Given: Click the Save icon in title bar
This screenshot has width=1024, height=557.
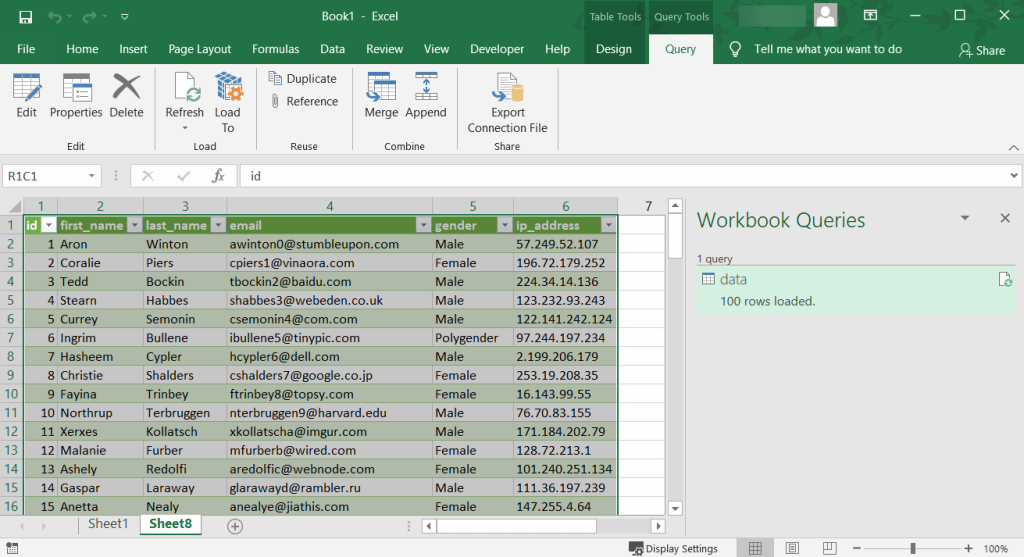Looking at the screenshot, I should 25,17.
